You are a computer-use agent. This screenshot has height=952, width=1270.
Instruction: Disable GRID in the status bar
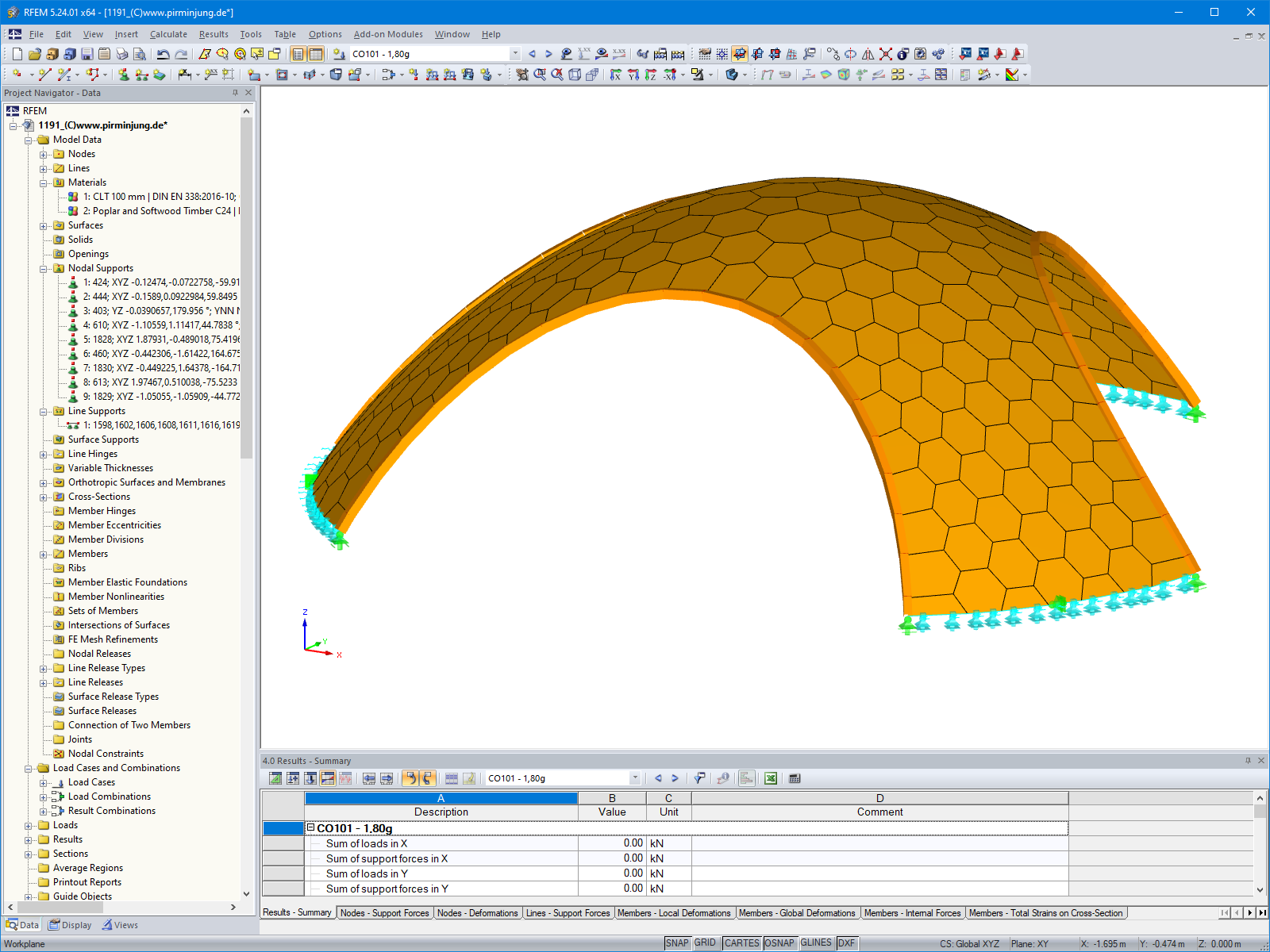[x=705, y=942]
